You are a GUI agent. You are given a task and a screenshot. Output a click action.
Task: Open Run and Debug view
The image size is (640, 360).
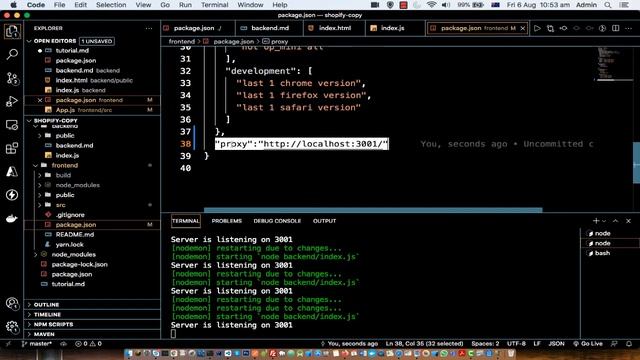click(12, 101)
